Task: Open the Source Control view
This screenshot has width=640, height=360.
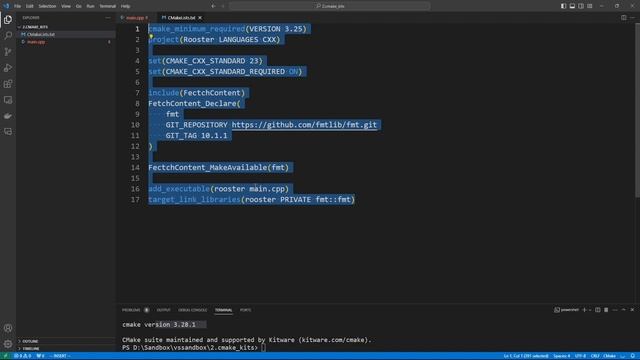Action: tap(8, 51)
